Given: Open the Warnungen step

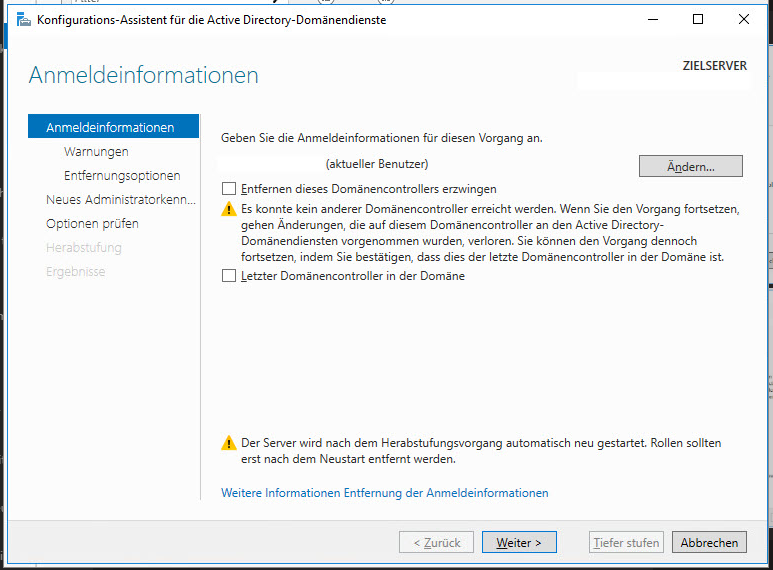Looking at the screenshot, I should click(x=96, y=151).
